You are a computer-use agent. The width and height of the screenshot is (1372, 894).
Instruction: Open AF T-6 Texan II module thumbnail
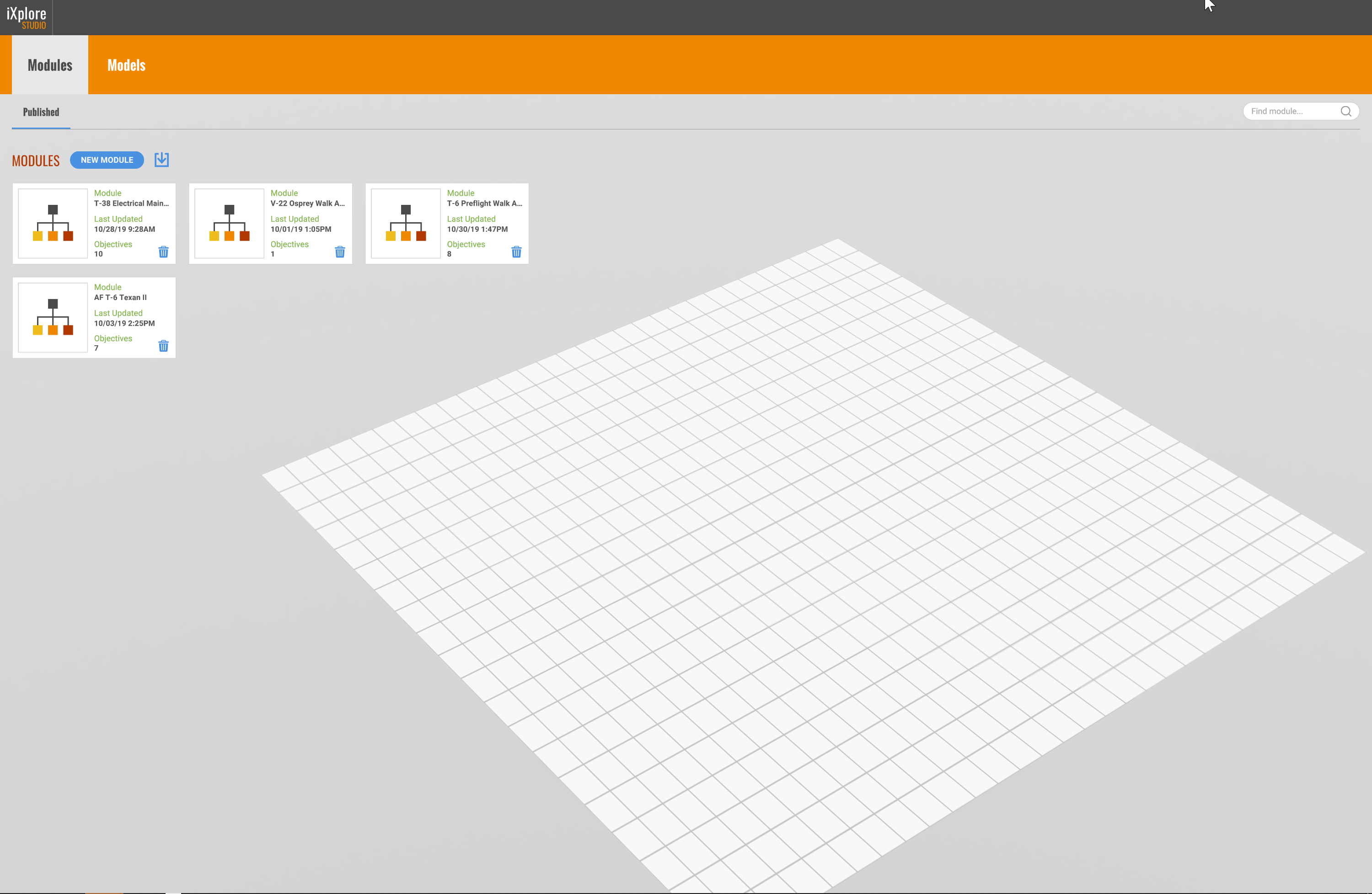click(x=53, y=318)
